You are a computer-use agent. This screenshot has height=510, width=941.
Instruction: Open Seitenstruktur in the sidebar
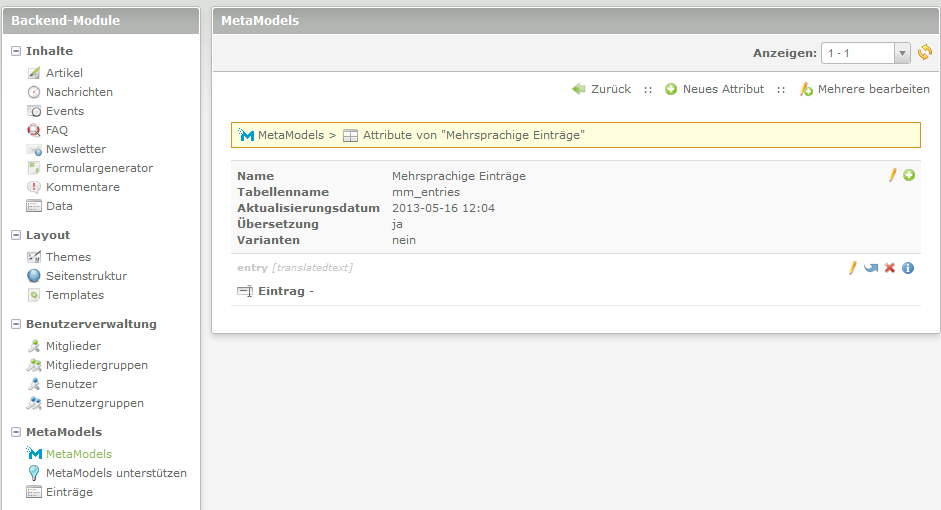tap(86, 276)
